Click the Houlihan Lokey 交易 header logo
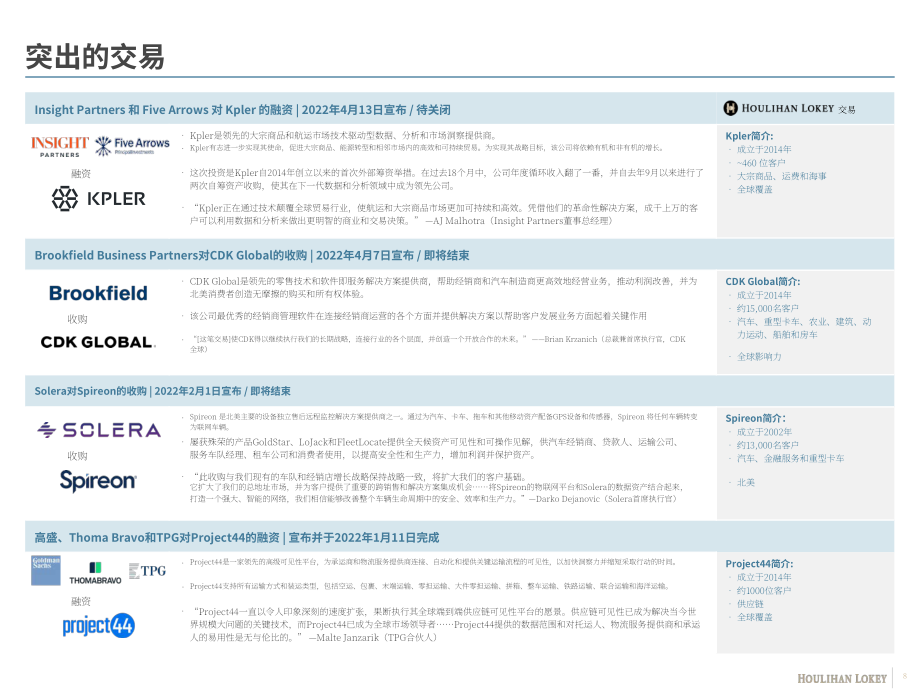This screenshot has height=690, width=920. [x=789, y=109]
